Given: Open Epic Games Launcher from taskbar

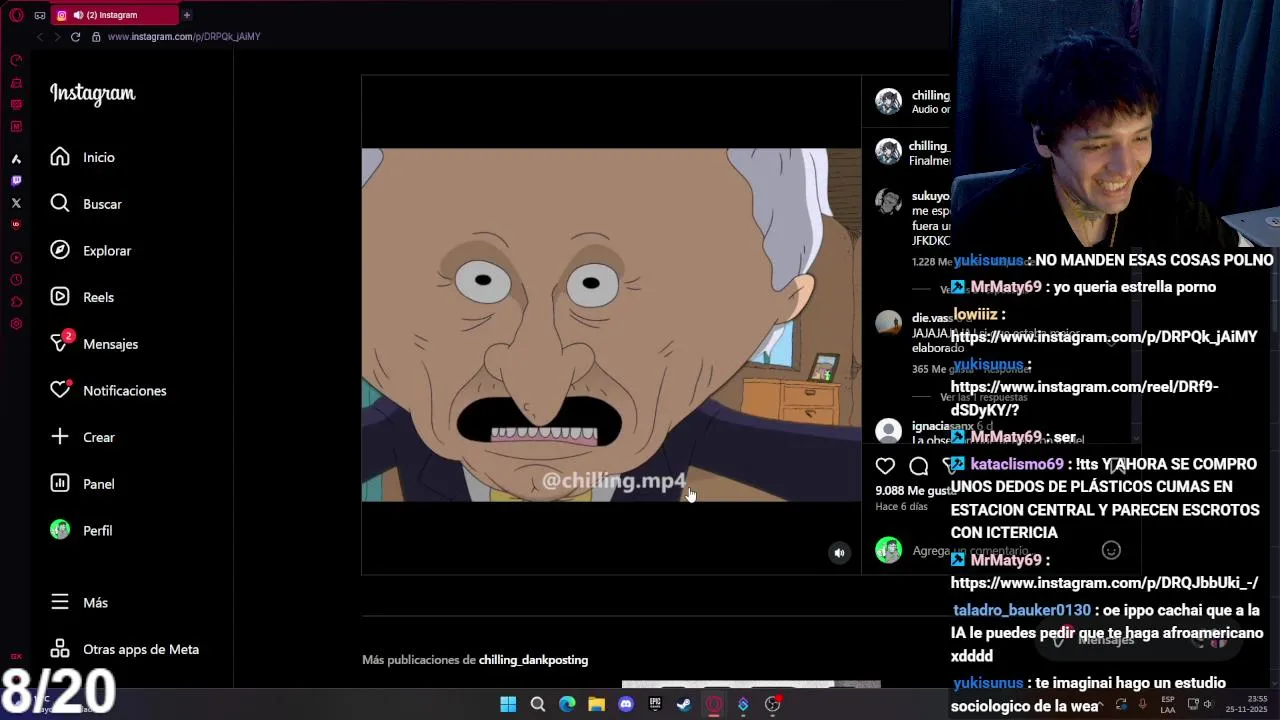Looking at the screenshot, I should click(655, 704).
